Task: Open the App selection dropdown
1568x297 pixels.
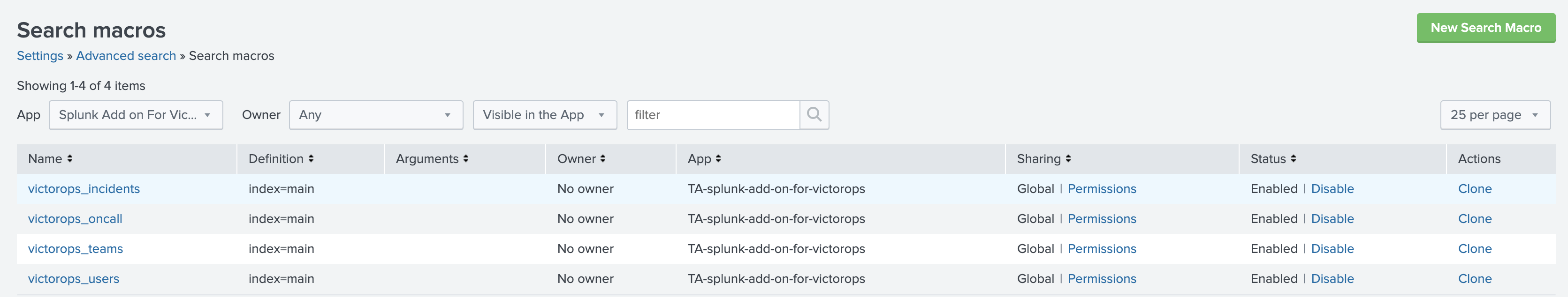Action: click(136, 115)
